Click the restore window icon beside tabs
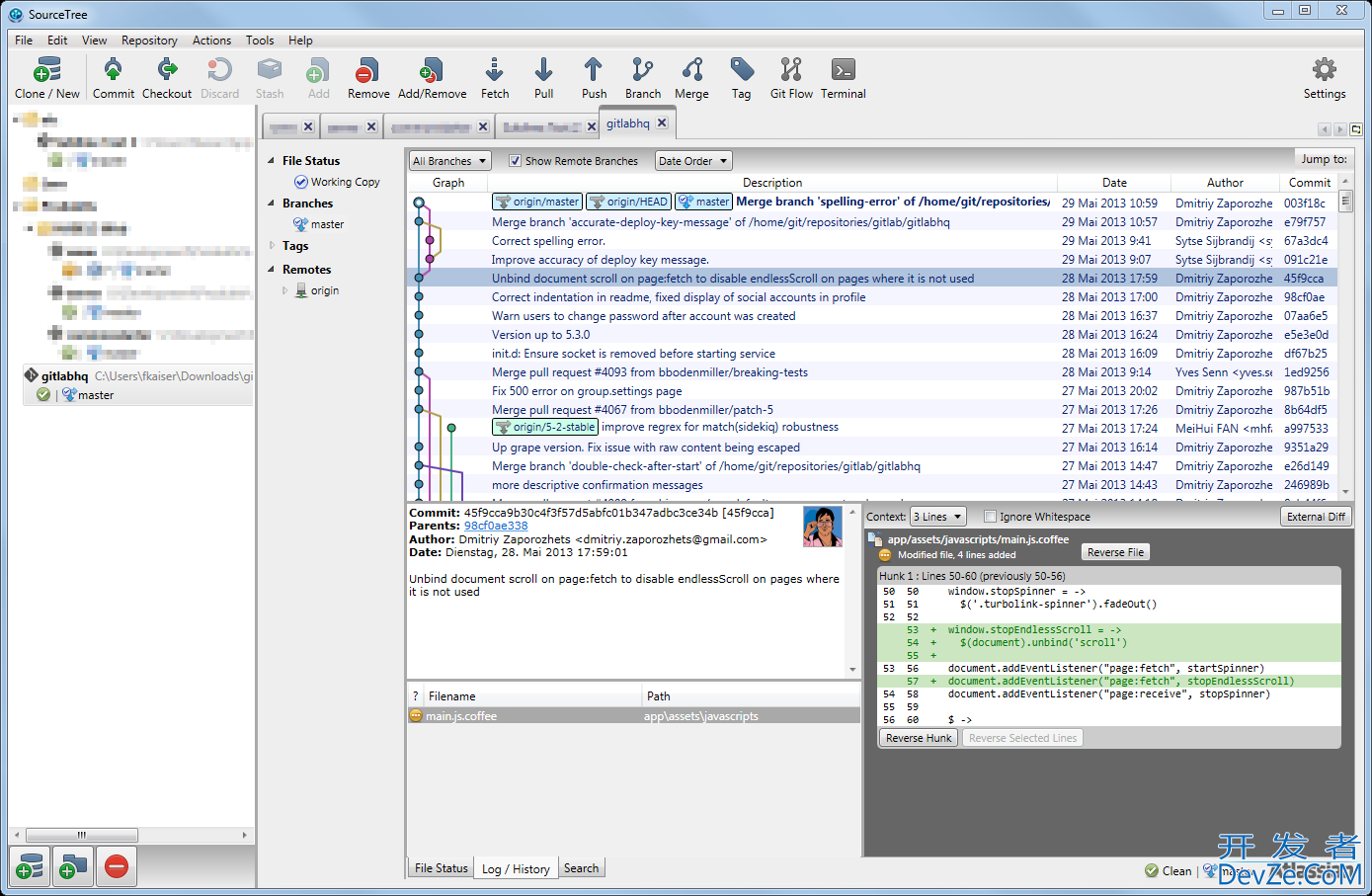Image resolution: width=1372 pixels, height=896 pixels. (x=1356, y=129)
